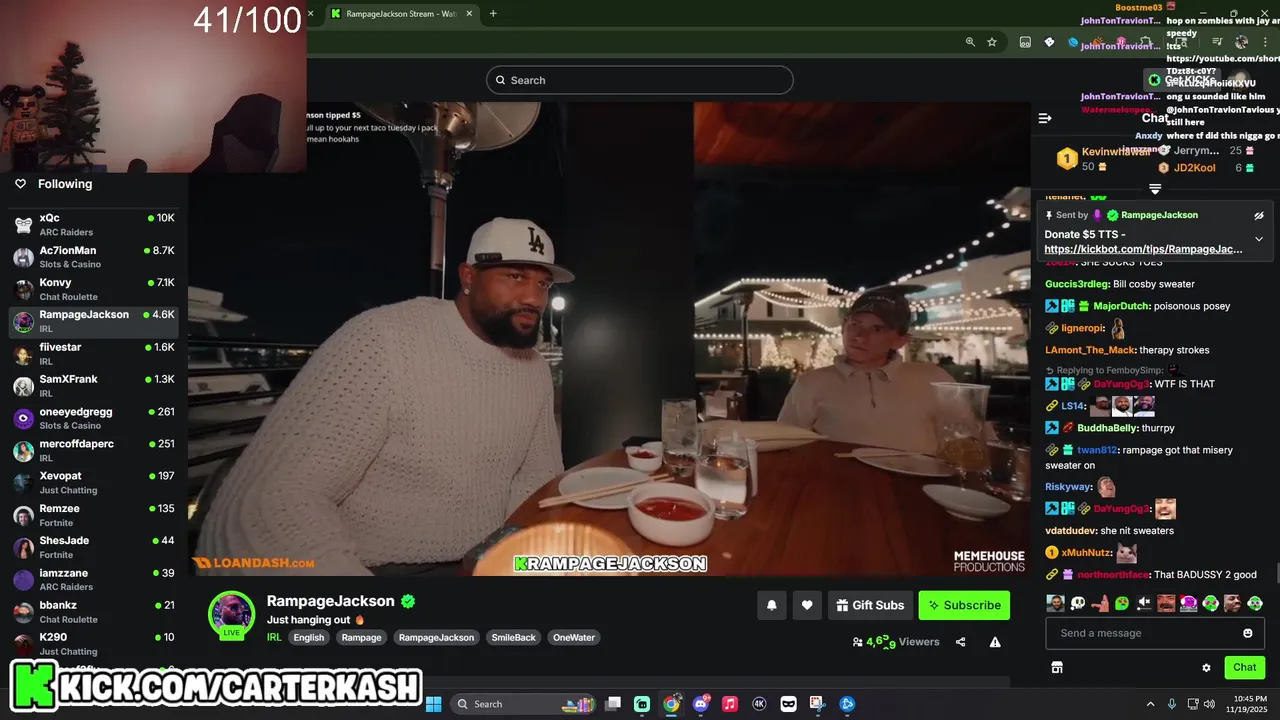Screen dimensions: 1280x720
Task: Click the green Chat send button
Action: click(1244, 667)
